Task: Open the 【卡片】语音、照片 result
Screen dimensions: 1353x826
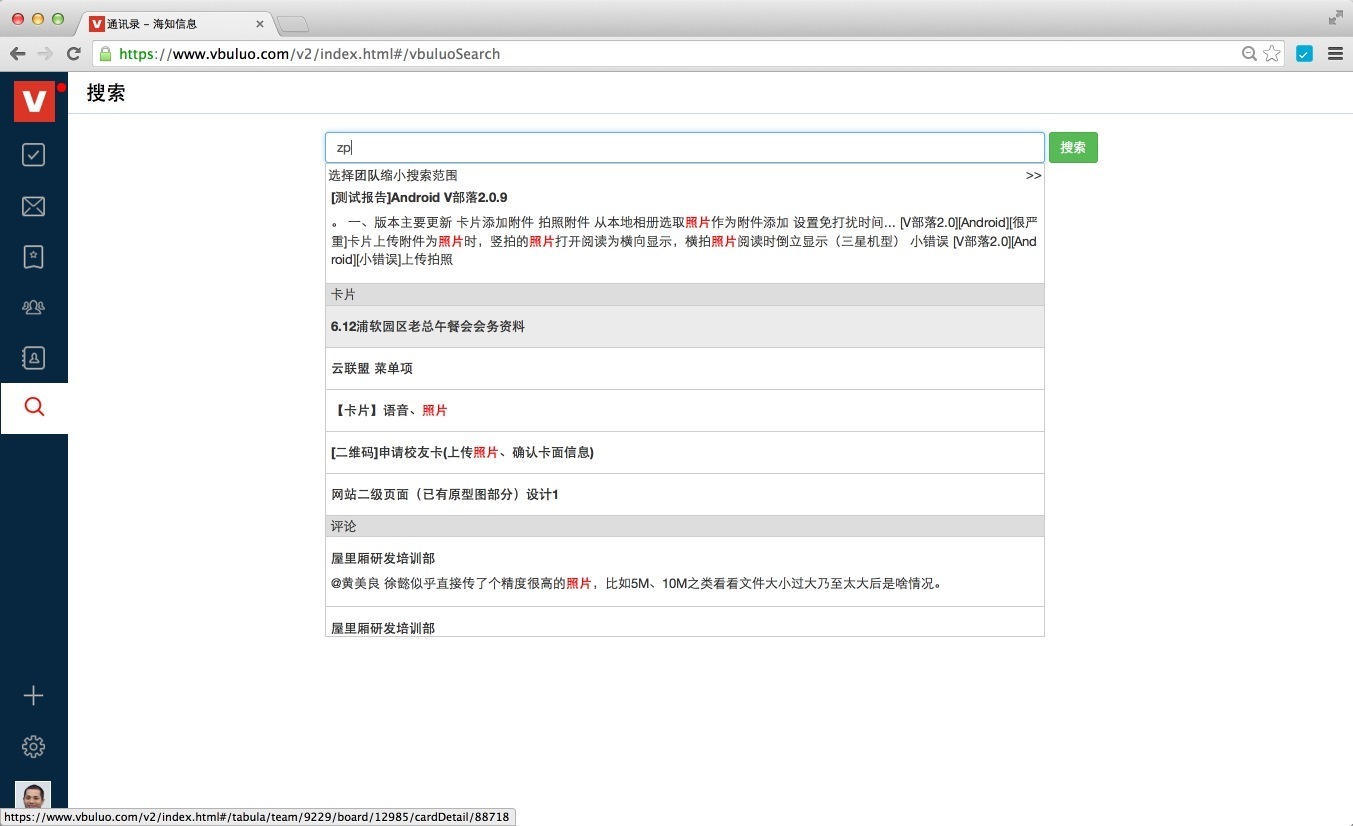Action: click(x=389, y=411)
